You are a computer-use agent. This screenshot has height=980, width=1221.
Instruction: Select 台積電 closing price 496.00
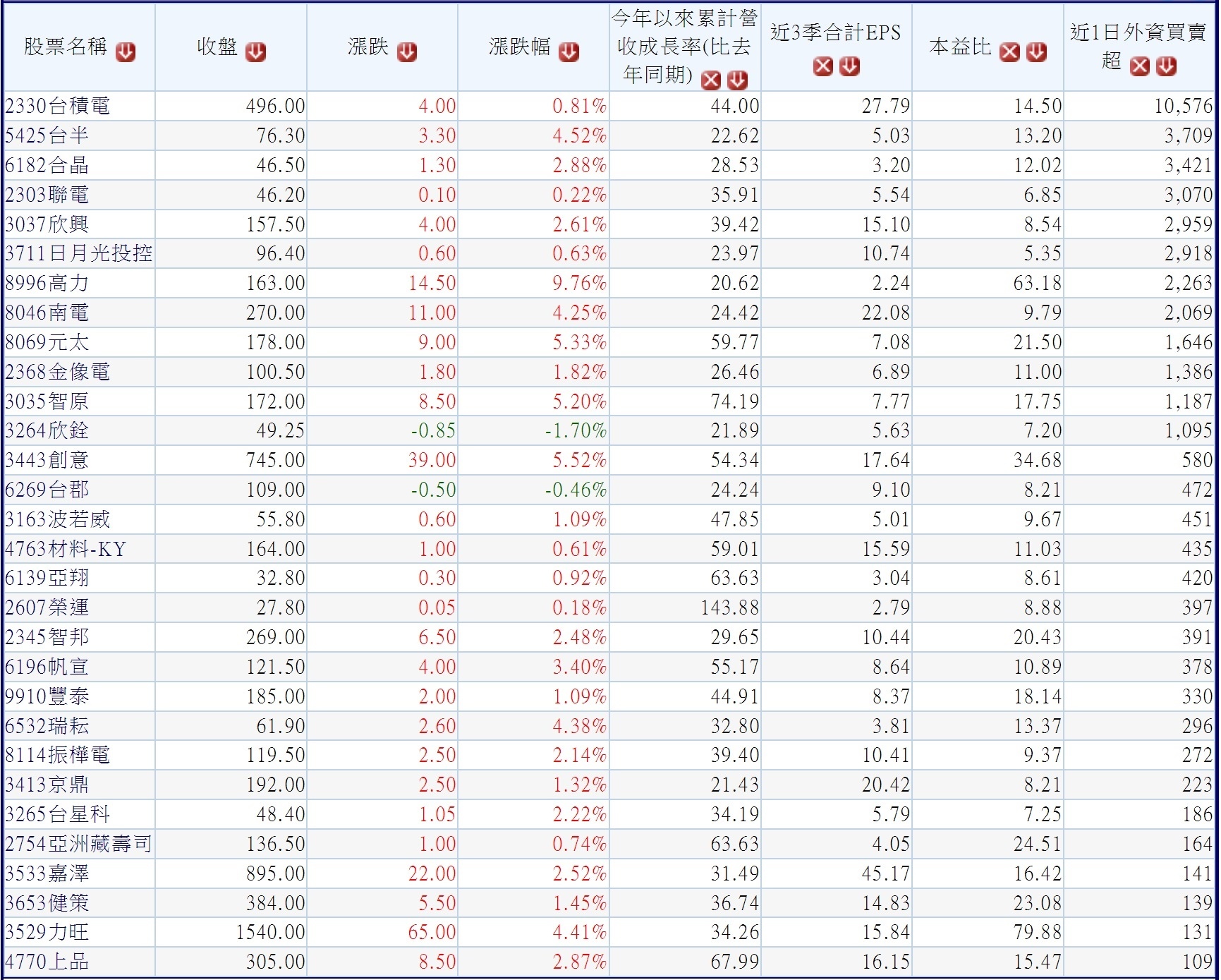pos(276,107)
